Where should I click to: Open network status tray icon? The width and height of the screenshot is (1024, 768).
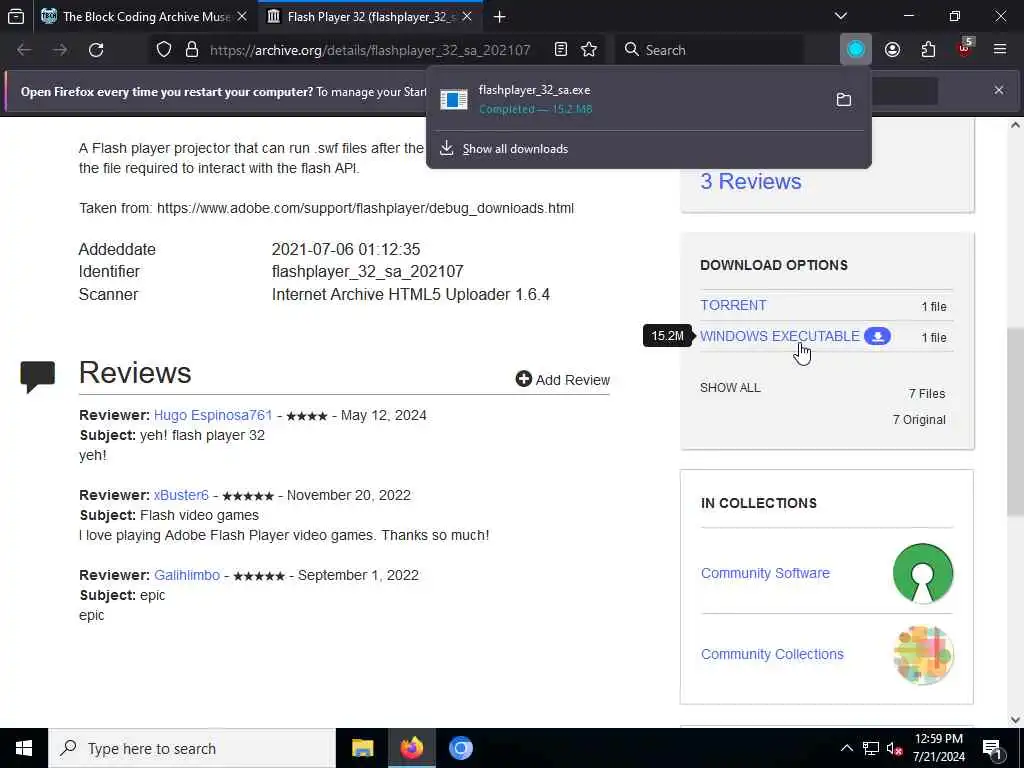click(871, 748)
